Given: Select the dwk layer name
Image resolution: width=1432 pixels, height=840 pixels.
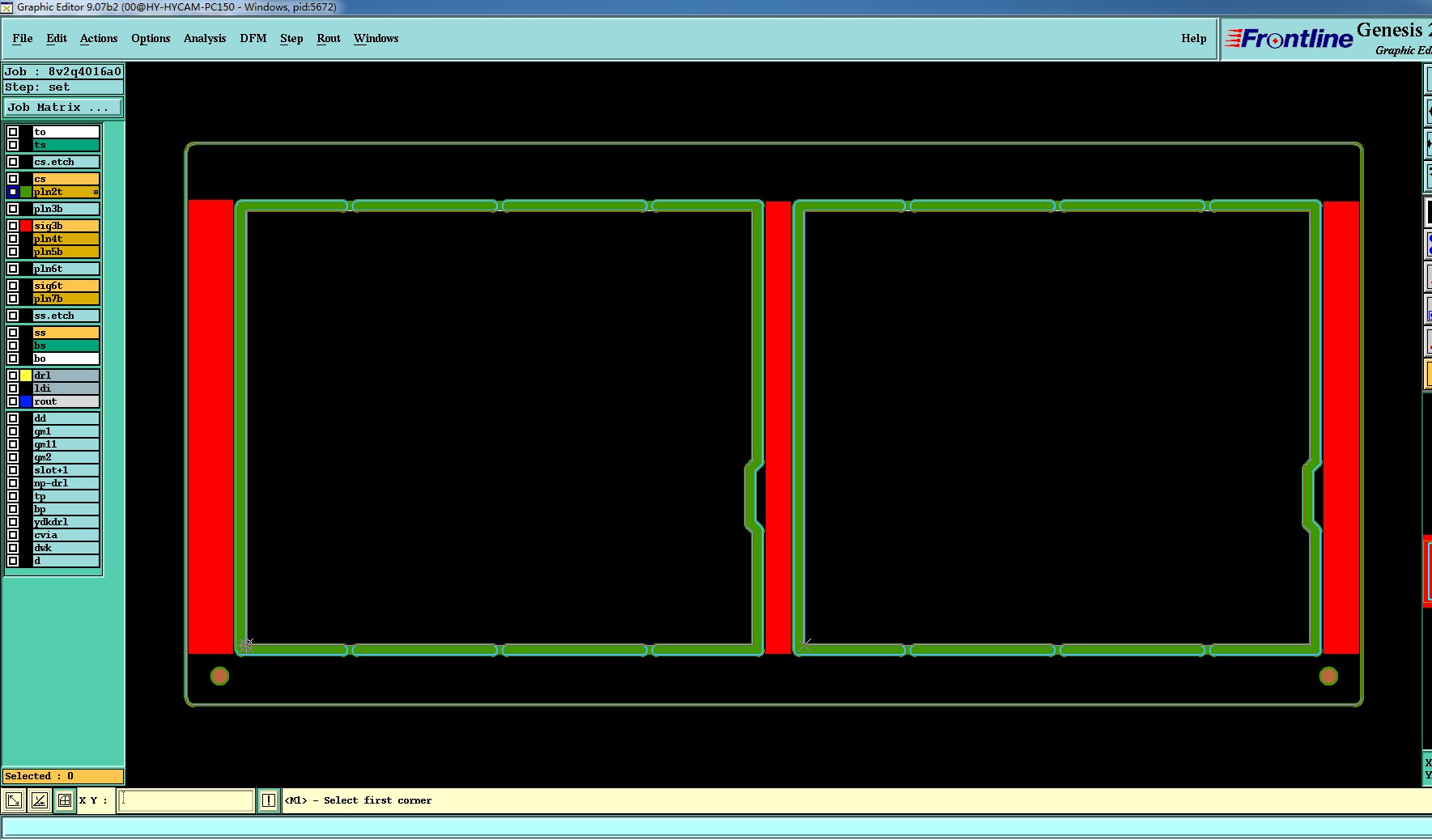Looking at the screenshot, I should tap(66, 548).
